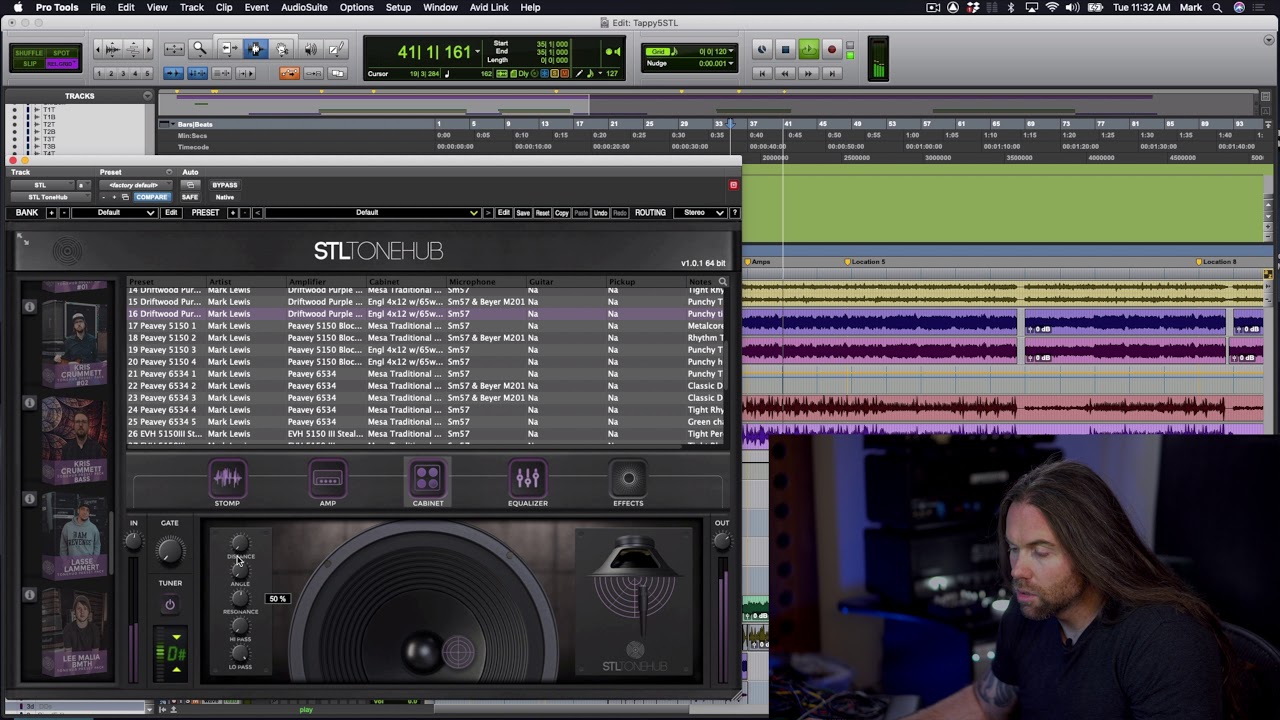
Task: Adjust the OUT level knob
Action: pyautogui.click(x=721, y=541)
